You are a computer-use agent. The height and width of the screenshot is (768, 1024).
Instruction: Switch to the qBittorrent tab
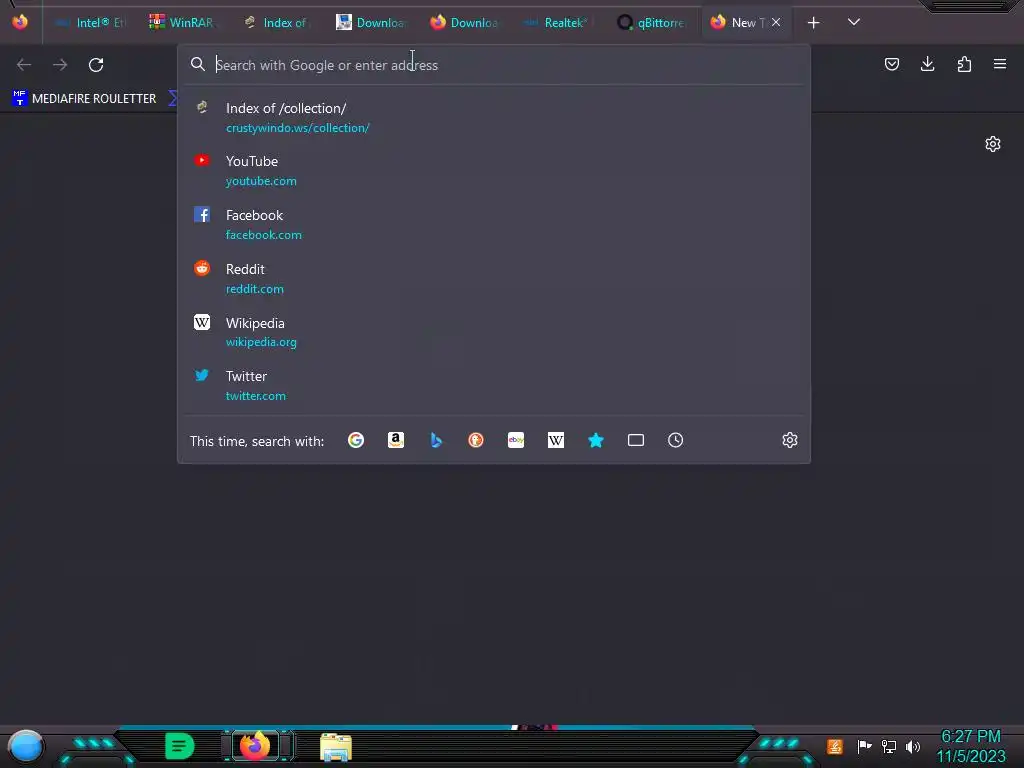pos(650,22)
